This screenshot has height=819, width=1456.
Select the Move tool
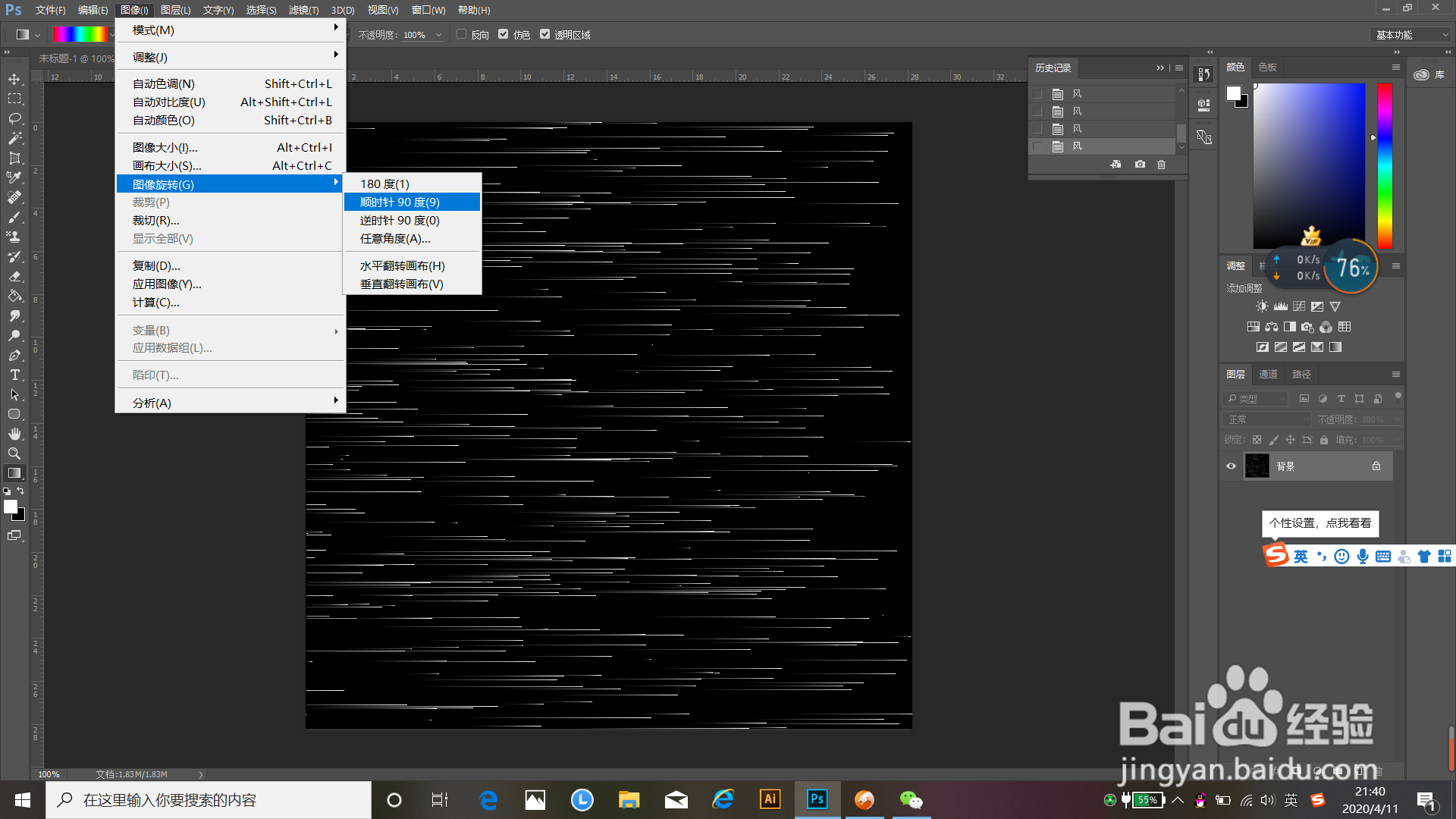(14, 79)
